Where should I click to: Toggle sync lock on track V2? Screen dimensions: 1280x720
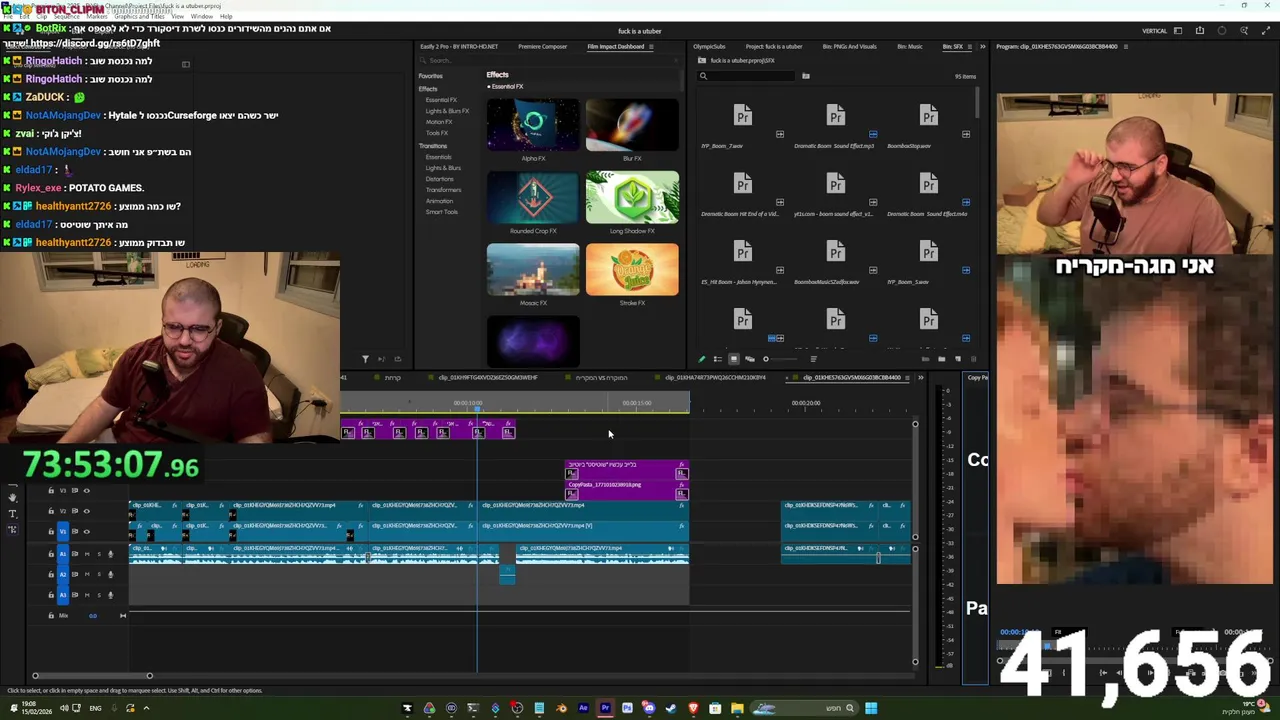tap(75, 511)
